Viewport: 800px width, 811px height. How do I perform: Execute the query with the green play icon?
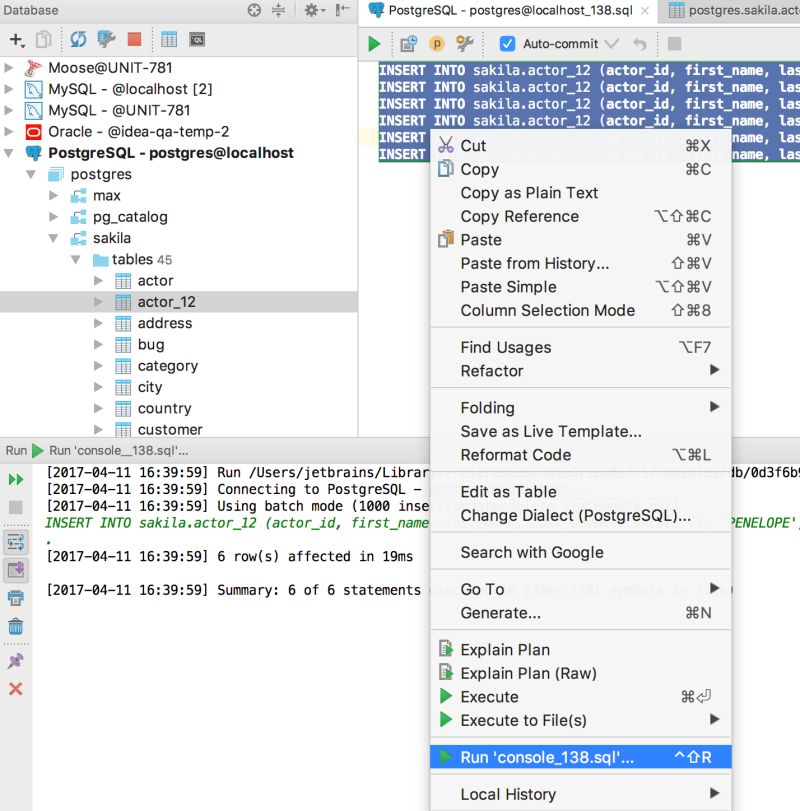pyautogui.click(x=372, y=43)
